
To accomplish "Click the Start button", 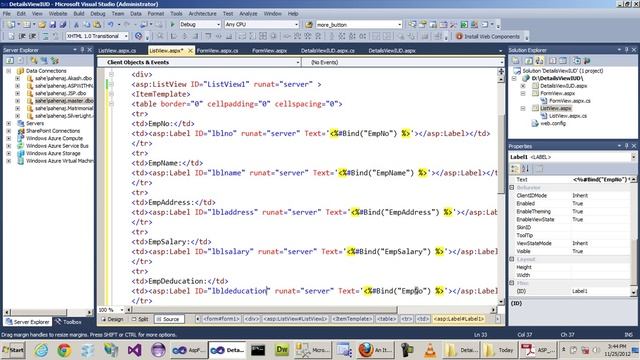I will pyautogui.click(x=13, y=350).
